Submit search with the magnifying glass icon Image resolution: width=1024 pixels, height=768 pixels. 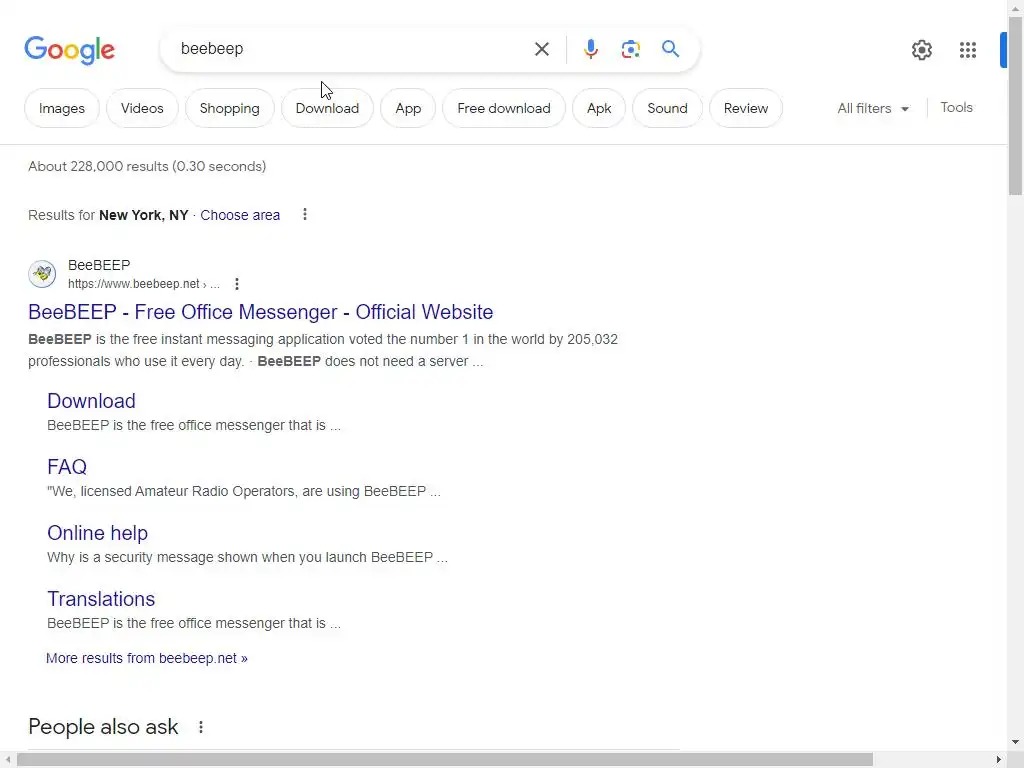670,49
